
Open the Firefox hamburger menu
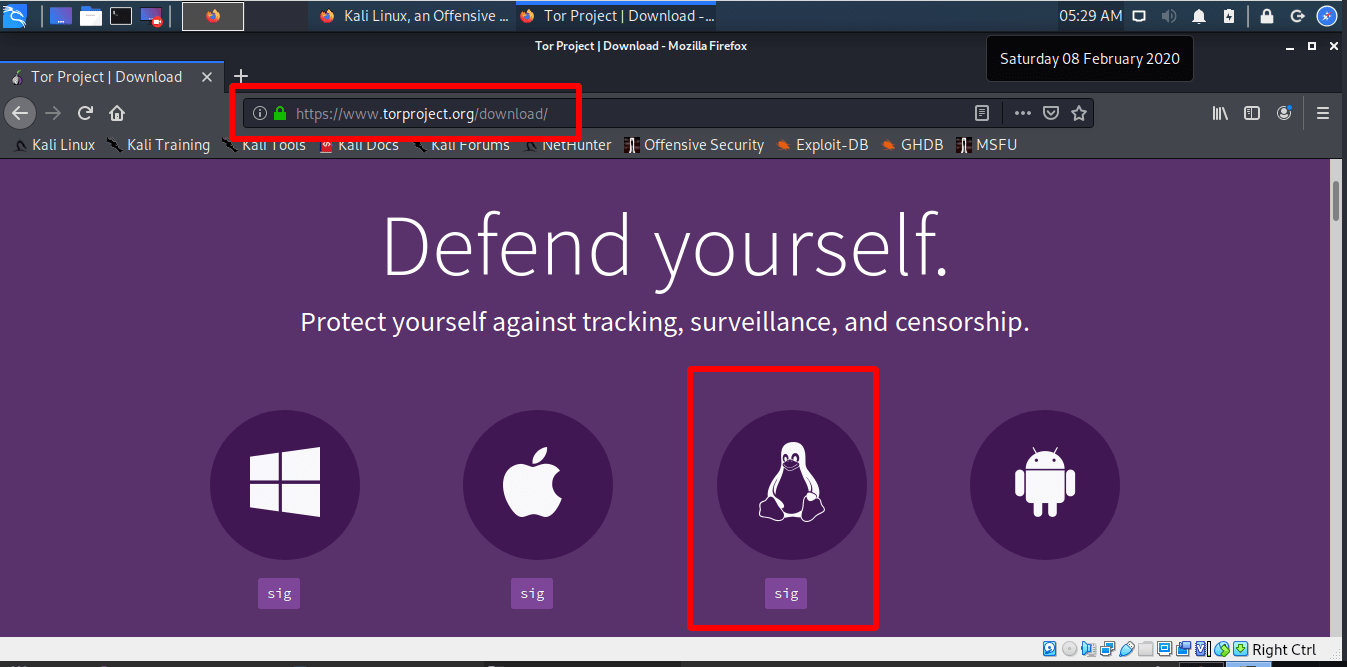[1323, 113]
